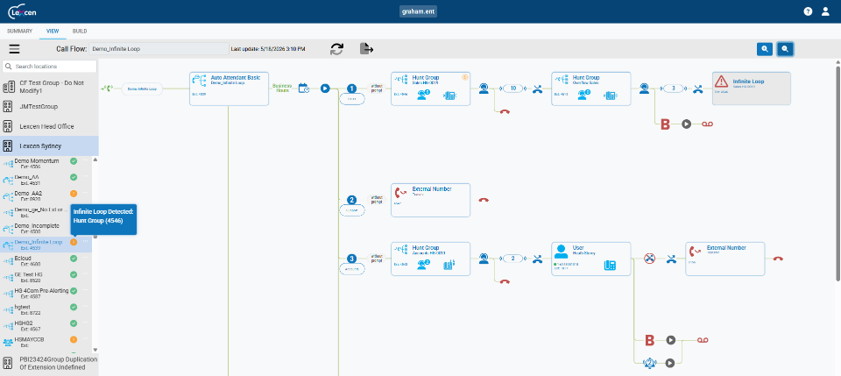This screenshot has height=376, width=841.
Task: Open Demo_incomplete call flow
Action: [x=36, y=228]
